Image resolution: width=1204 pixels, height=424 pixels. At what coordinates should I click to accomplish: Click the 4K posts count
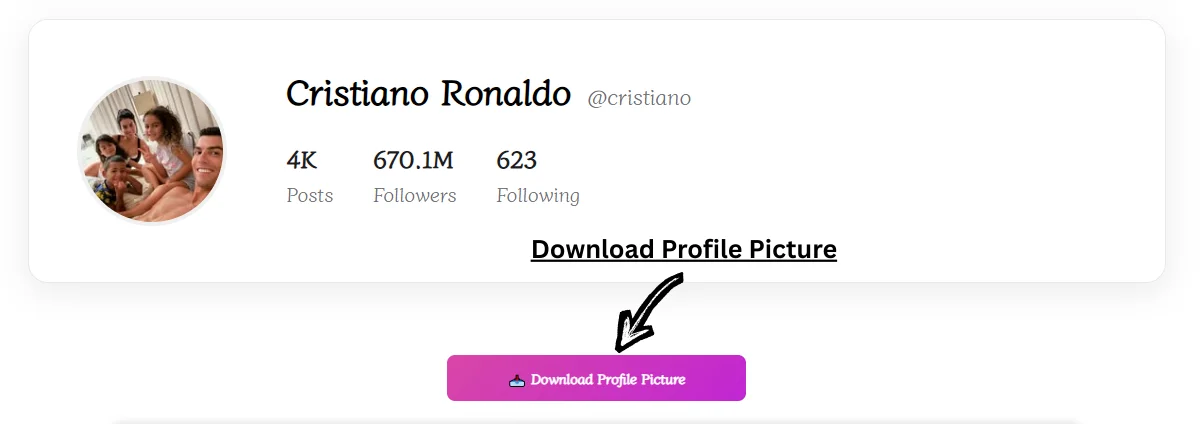pos(302,160)
